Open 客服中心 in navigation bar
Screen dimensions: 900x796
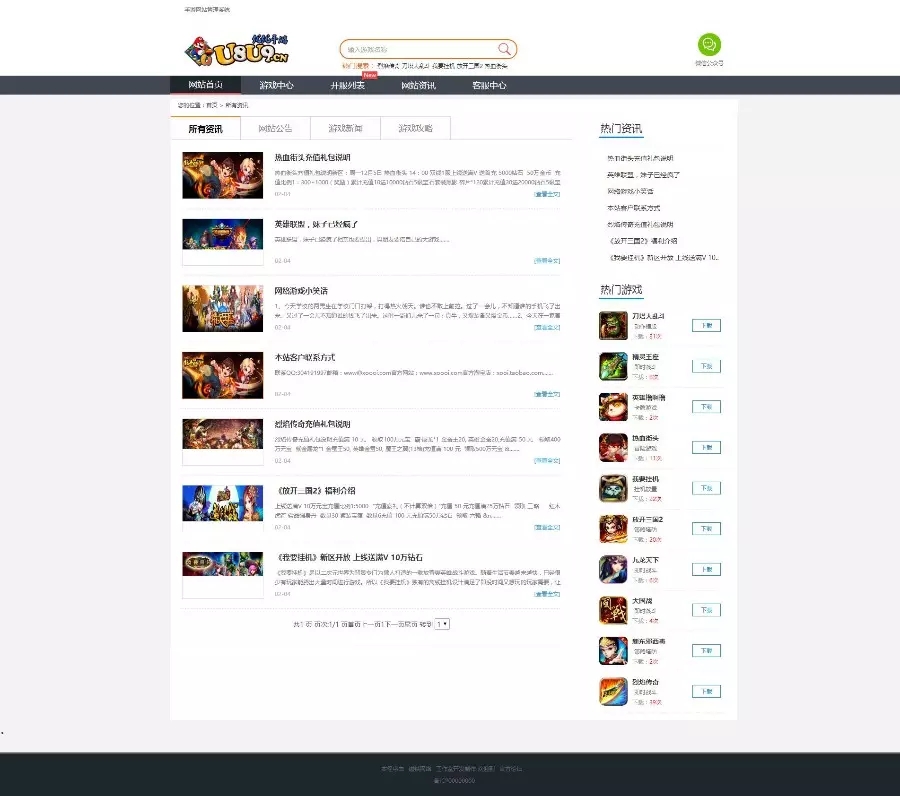(x=489, y=85)
